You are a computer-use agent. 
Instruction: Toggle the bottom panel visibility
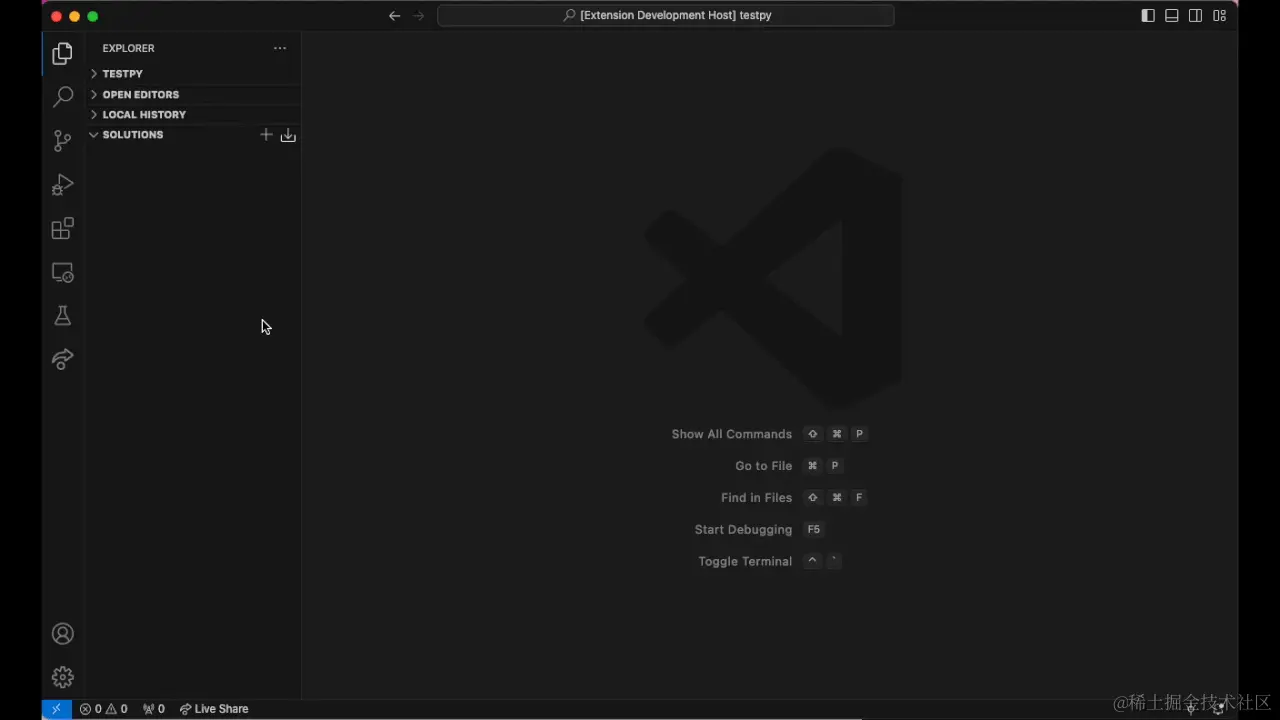coord(1171,15)
